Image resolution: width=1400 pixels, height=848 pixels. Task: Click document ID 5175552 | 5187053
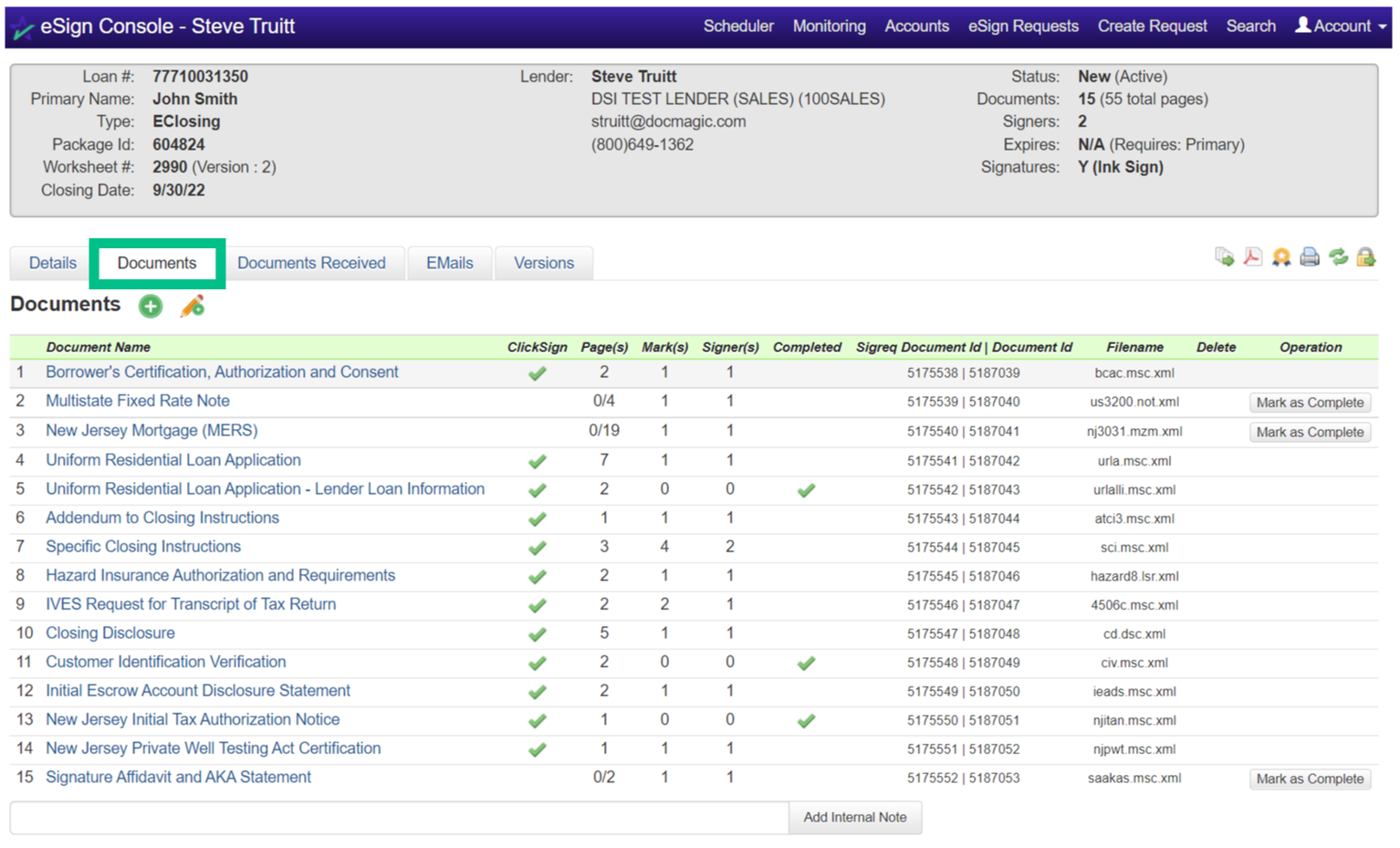[x=964, y=779]
